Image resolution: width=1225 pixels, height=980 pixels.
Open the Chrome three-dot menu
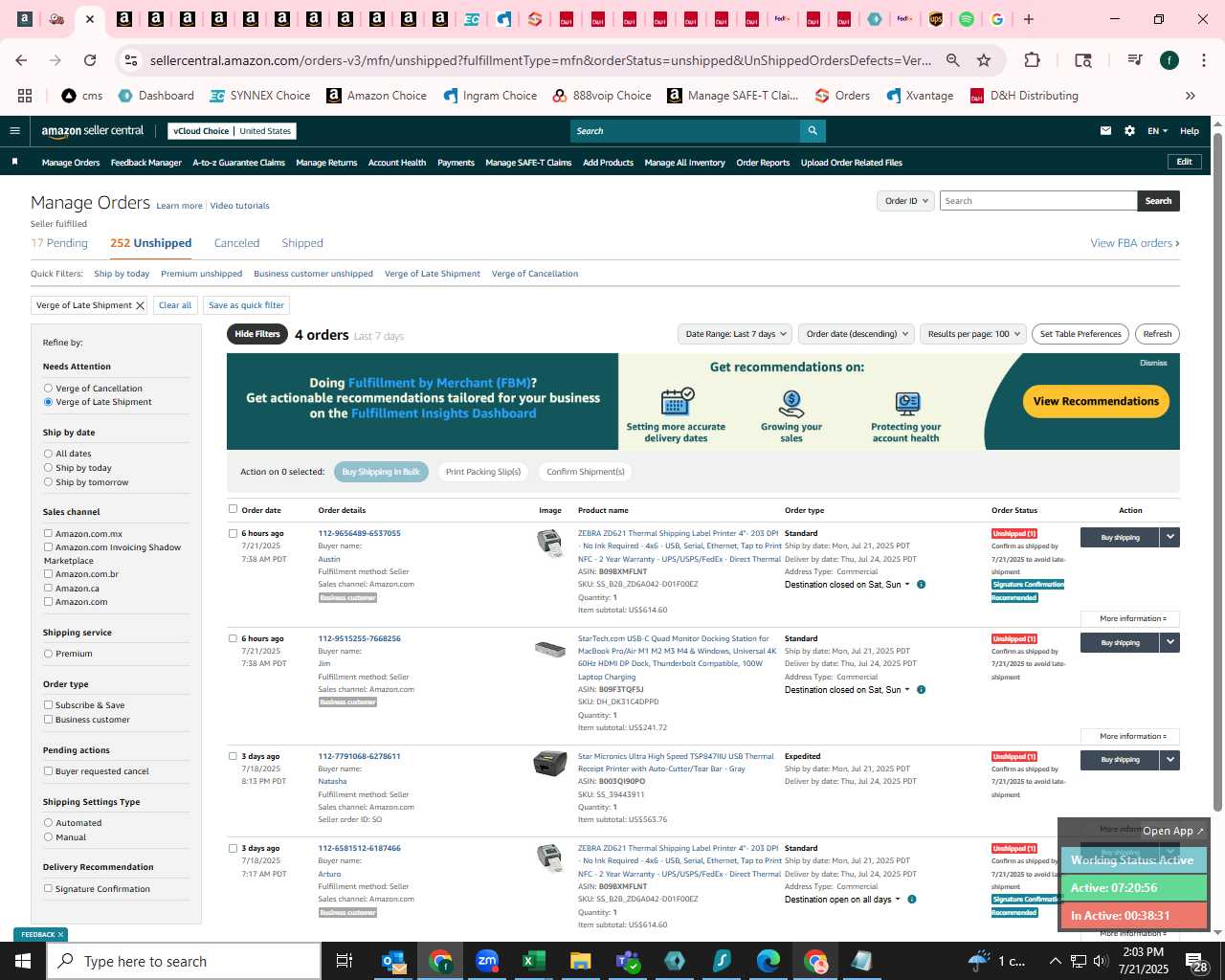pyautogui.click(x=1203, y=60)
